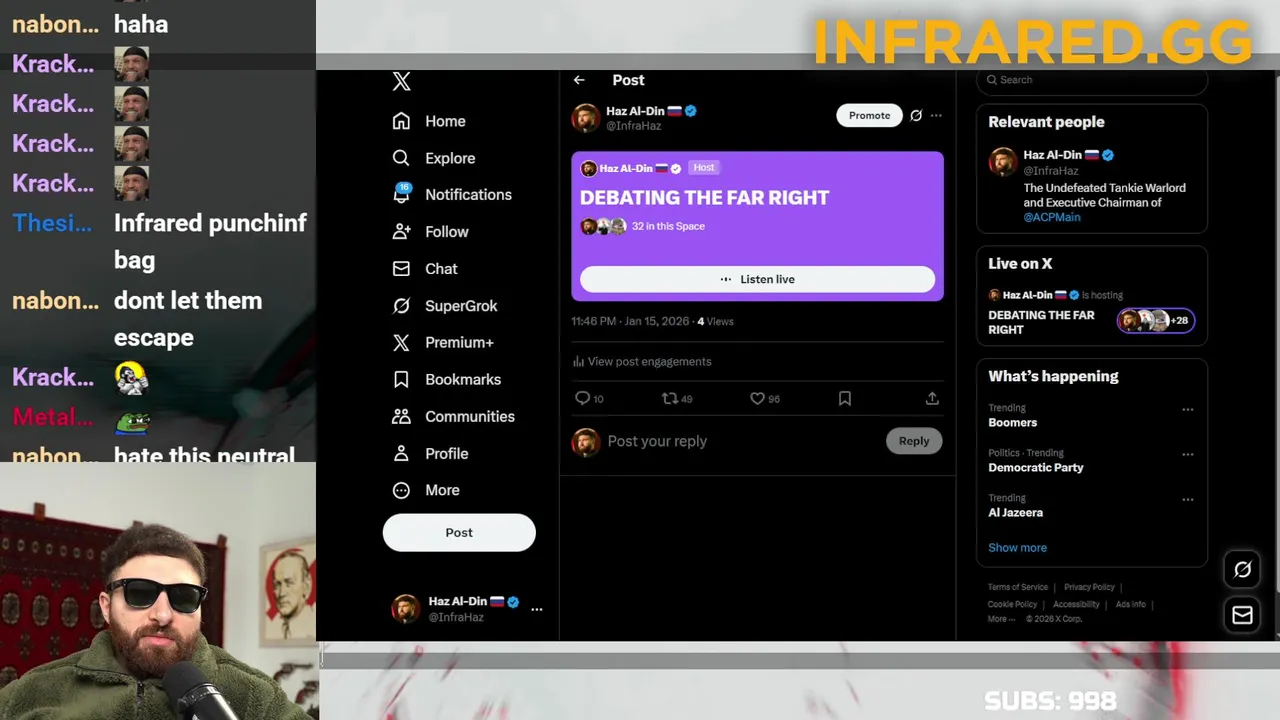Click the More circle icon
This screenshot has width=1280, height=720.
click(401, 491)
